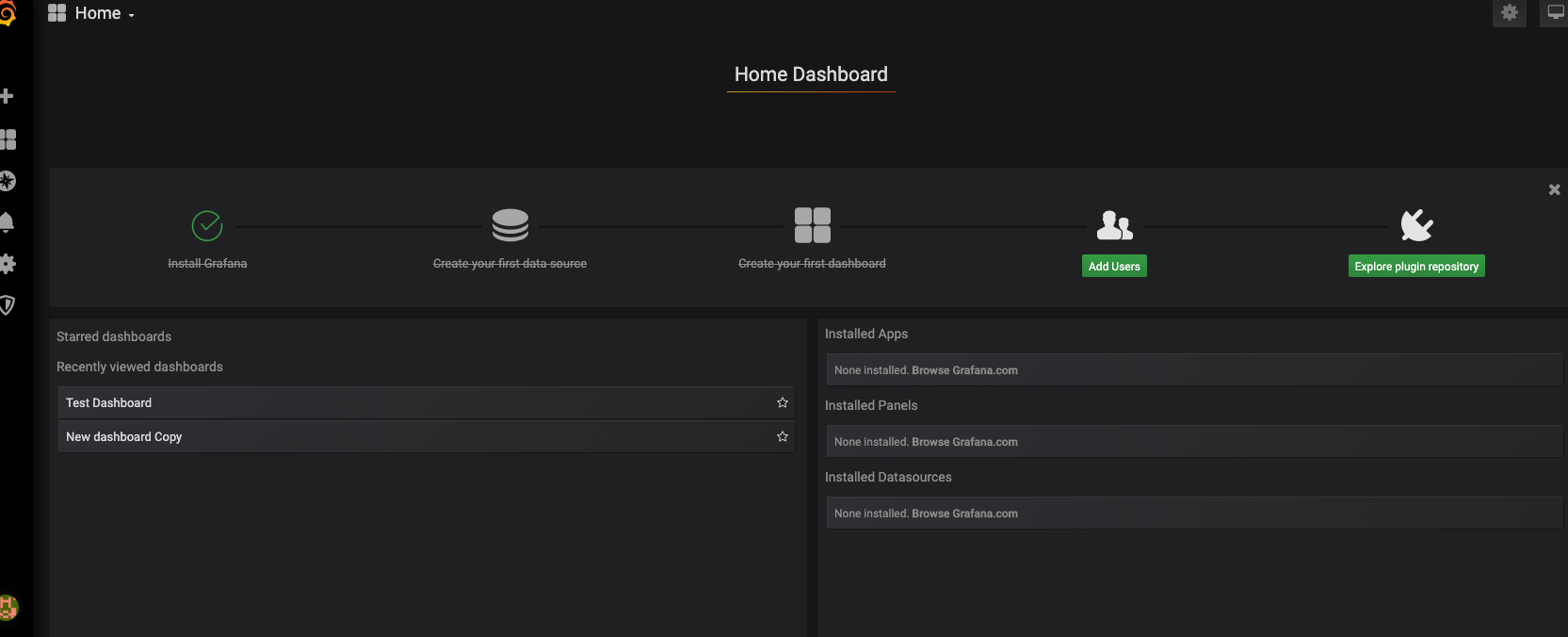Screen dimensions: 1568x637
Task: Open Test Dashboard from recent list
Action: tap(427, 402)
